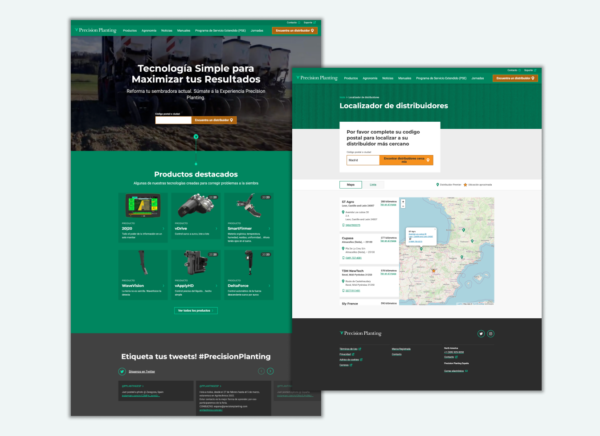Image resolution: width=600 pixels, height=436 pixels.
Task: Open Jornadas in the homepage navbar
Action: coord(257,31)
